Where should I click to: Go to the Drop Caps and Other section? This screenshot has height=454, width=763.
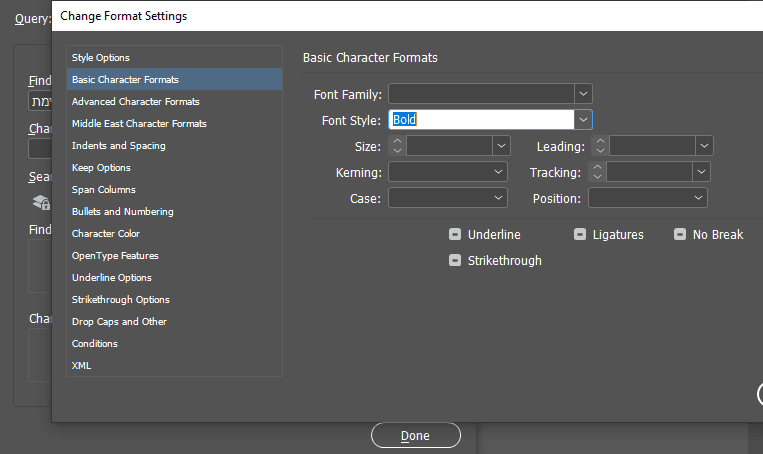tap(119, 322)
